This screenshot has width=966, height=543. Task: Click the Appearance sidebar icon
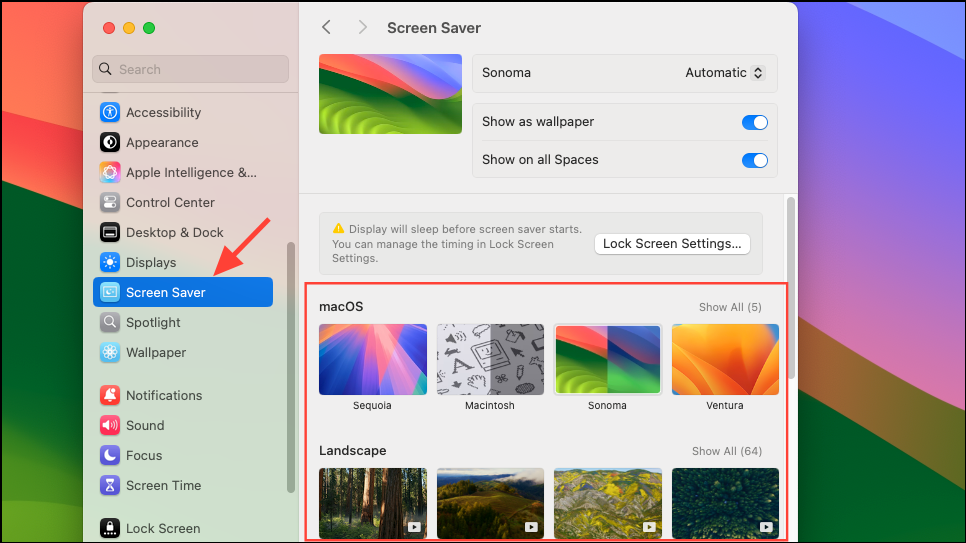point(110,142)
